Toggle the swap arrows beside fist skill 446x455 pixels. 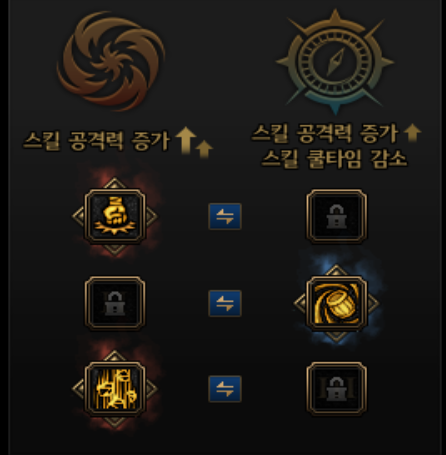225,217
